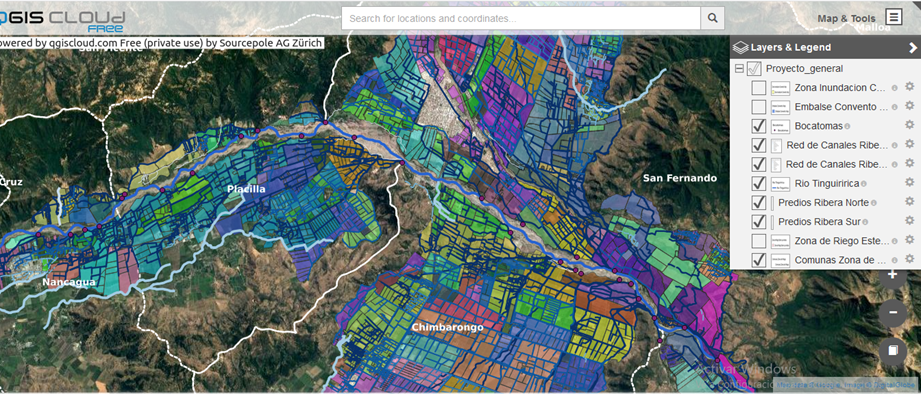Click in the location search field
Image resolution: width=921 pixels, height=394 pixels.
click(x=521, y=18)
